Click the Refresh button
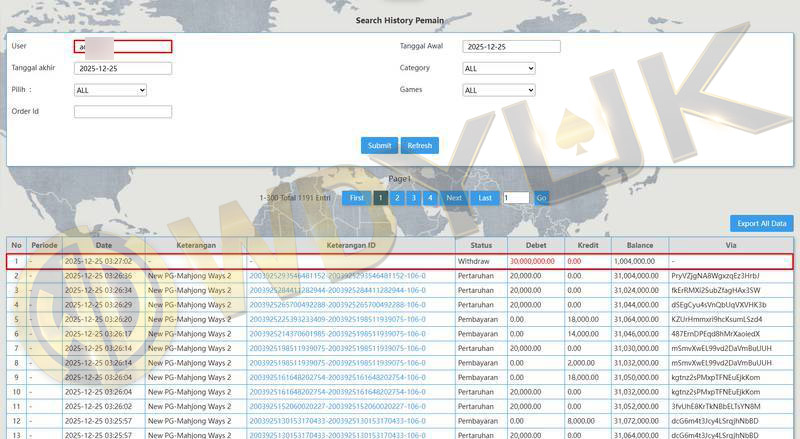This screenshot has height=439, width=800. [x=420, y=146]
